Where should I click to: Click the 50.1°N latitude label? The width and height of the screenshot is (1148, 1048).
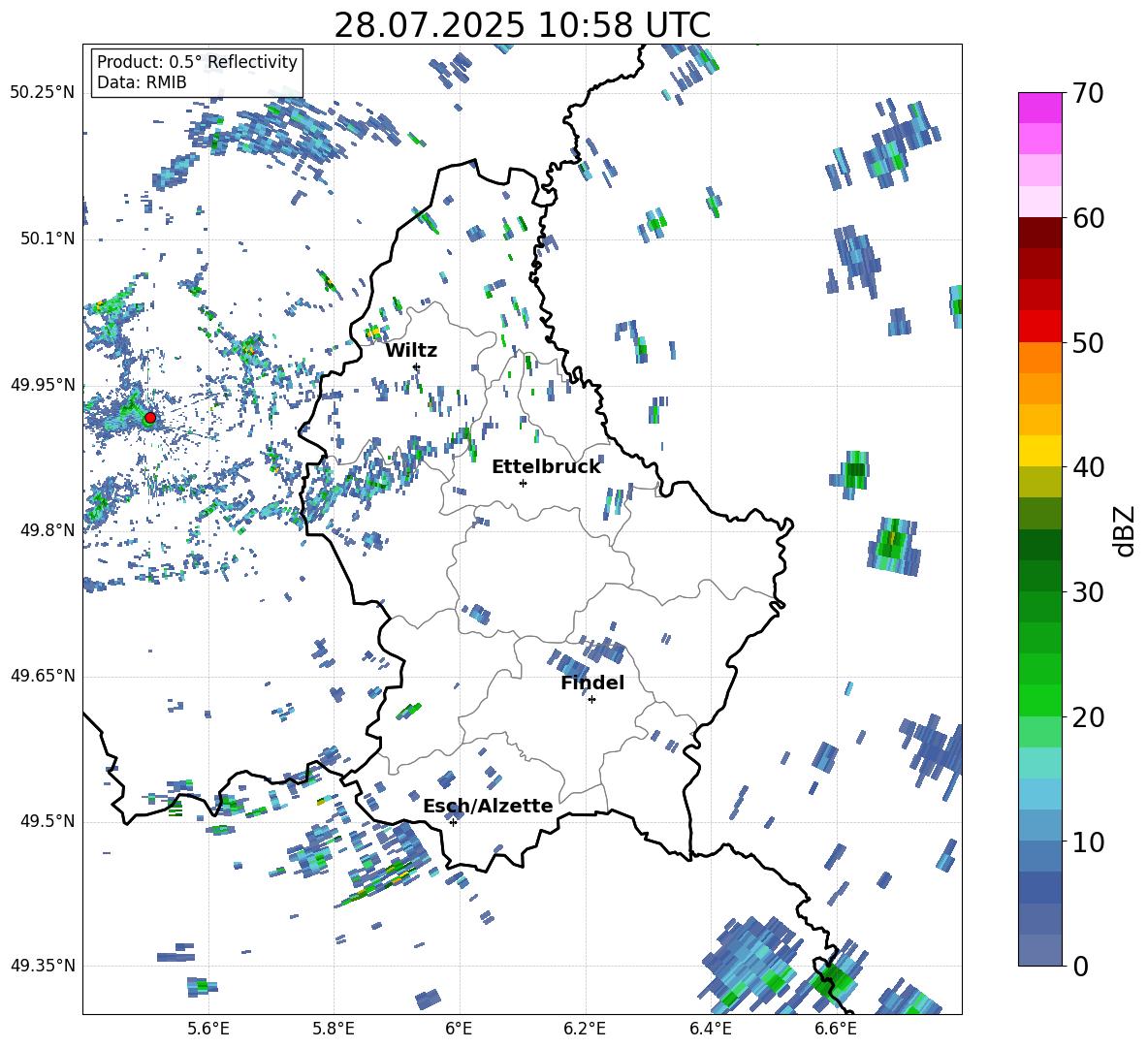47,239
